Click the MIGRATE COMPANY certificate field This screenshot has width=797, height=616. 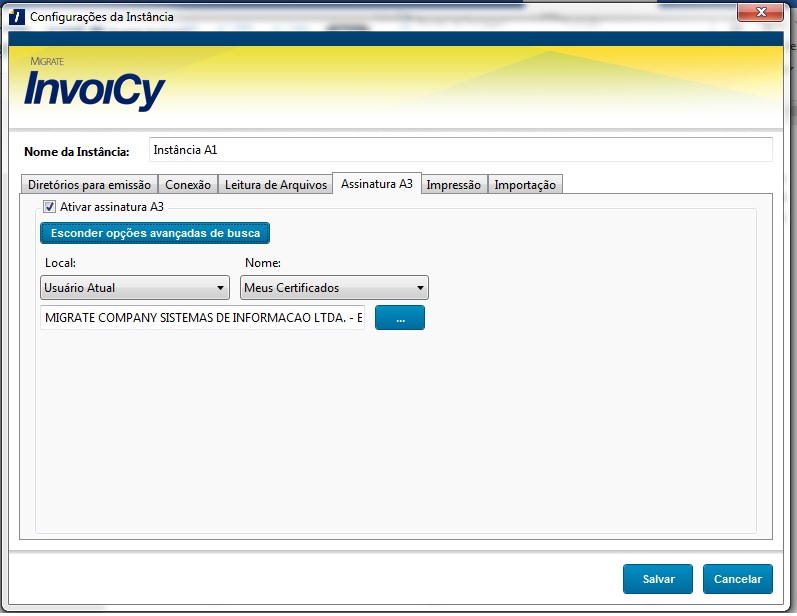(203, 318)
